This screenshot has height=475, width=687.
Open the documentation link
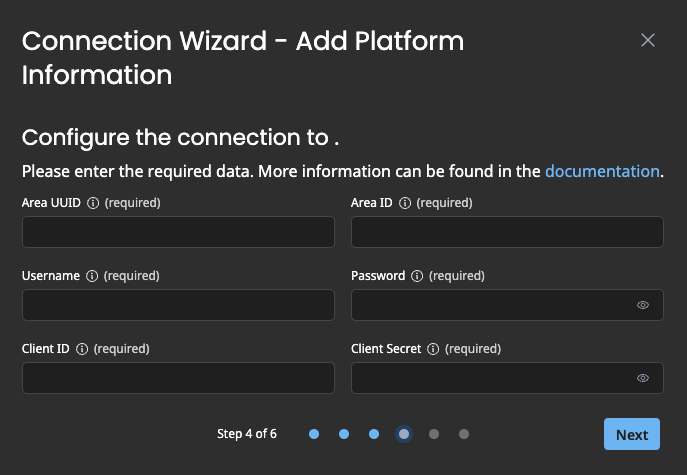point(602,171)
